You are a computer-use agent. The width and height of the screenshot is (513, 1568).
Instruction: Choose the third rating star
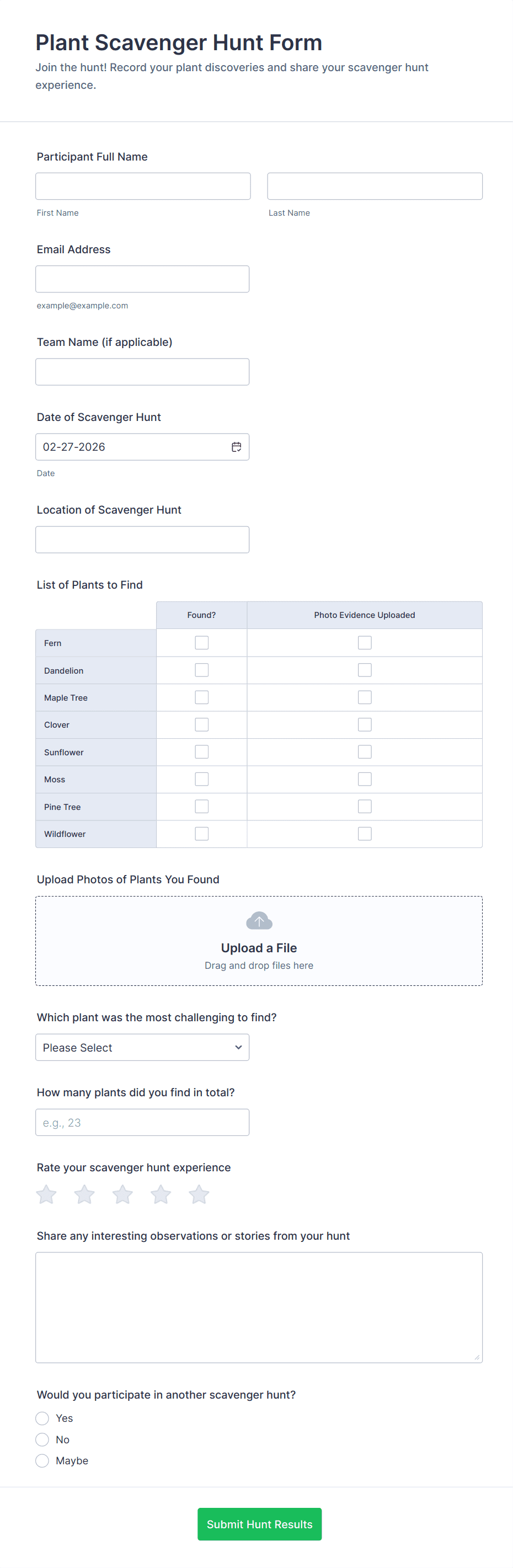pyautogui.click(x=123, y=1194)
